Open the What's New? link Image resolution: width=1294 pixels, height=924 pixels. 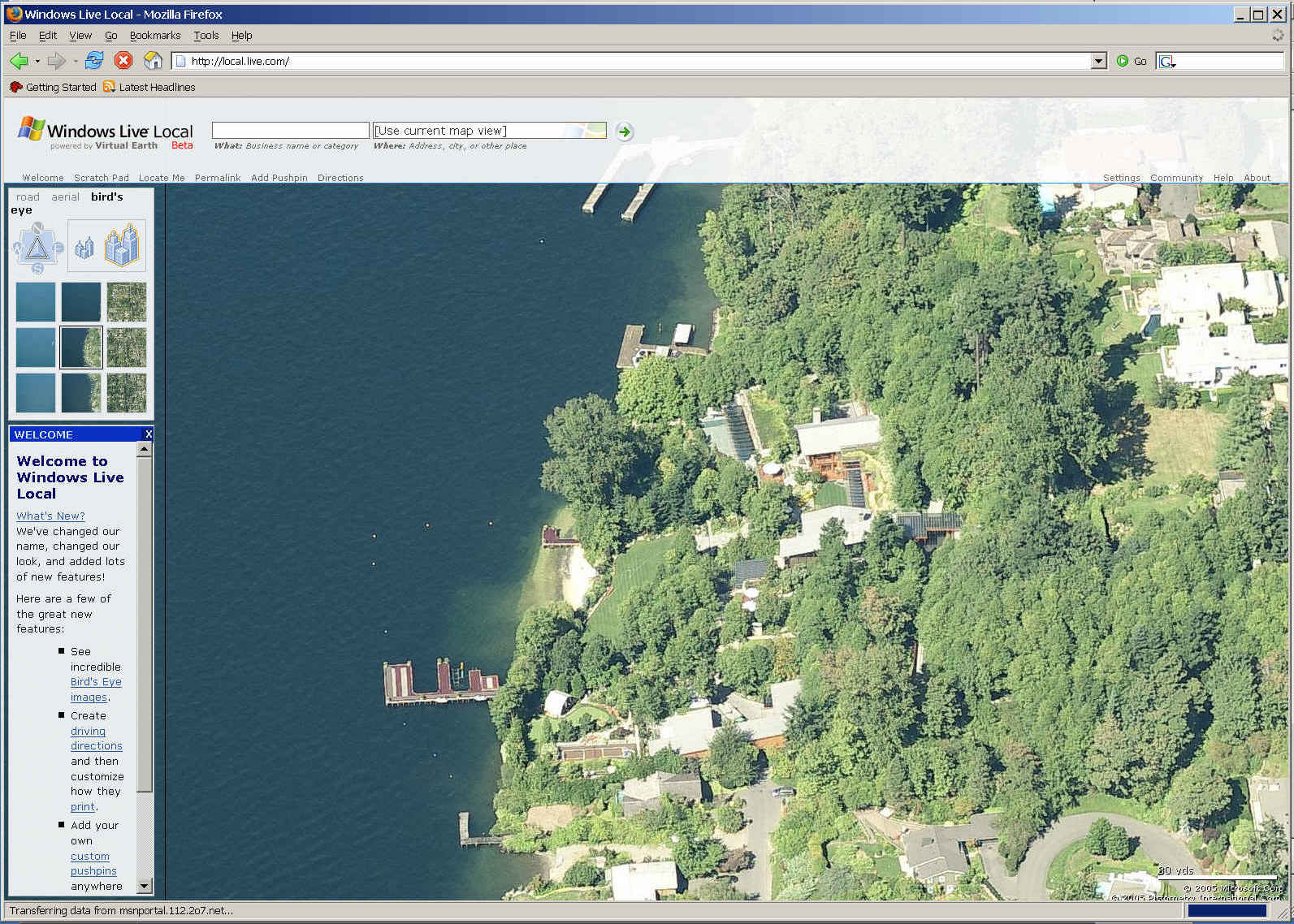click(x=50, y=516)
